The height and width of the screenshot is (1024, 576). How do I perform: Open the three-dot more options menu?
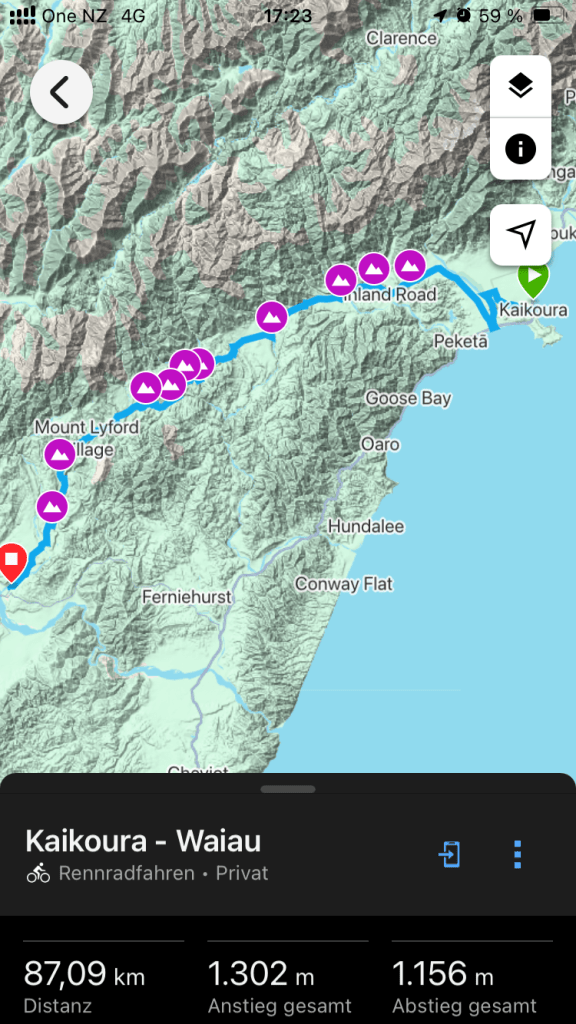[x=517, y=854]
